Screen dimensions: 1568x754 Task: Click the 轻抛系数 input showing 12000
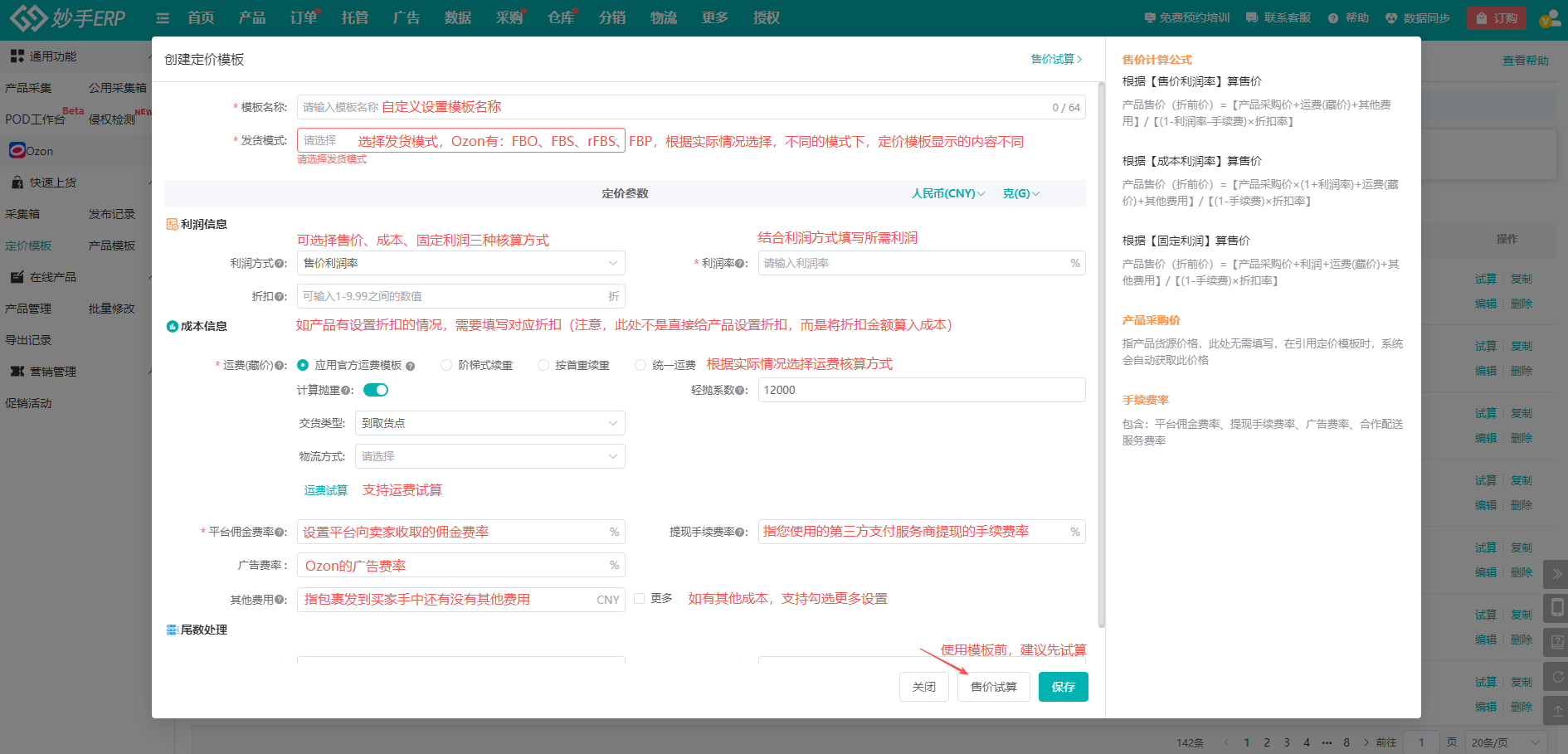coord(921,389)
